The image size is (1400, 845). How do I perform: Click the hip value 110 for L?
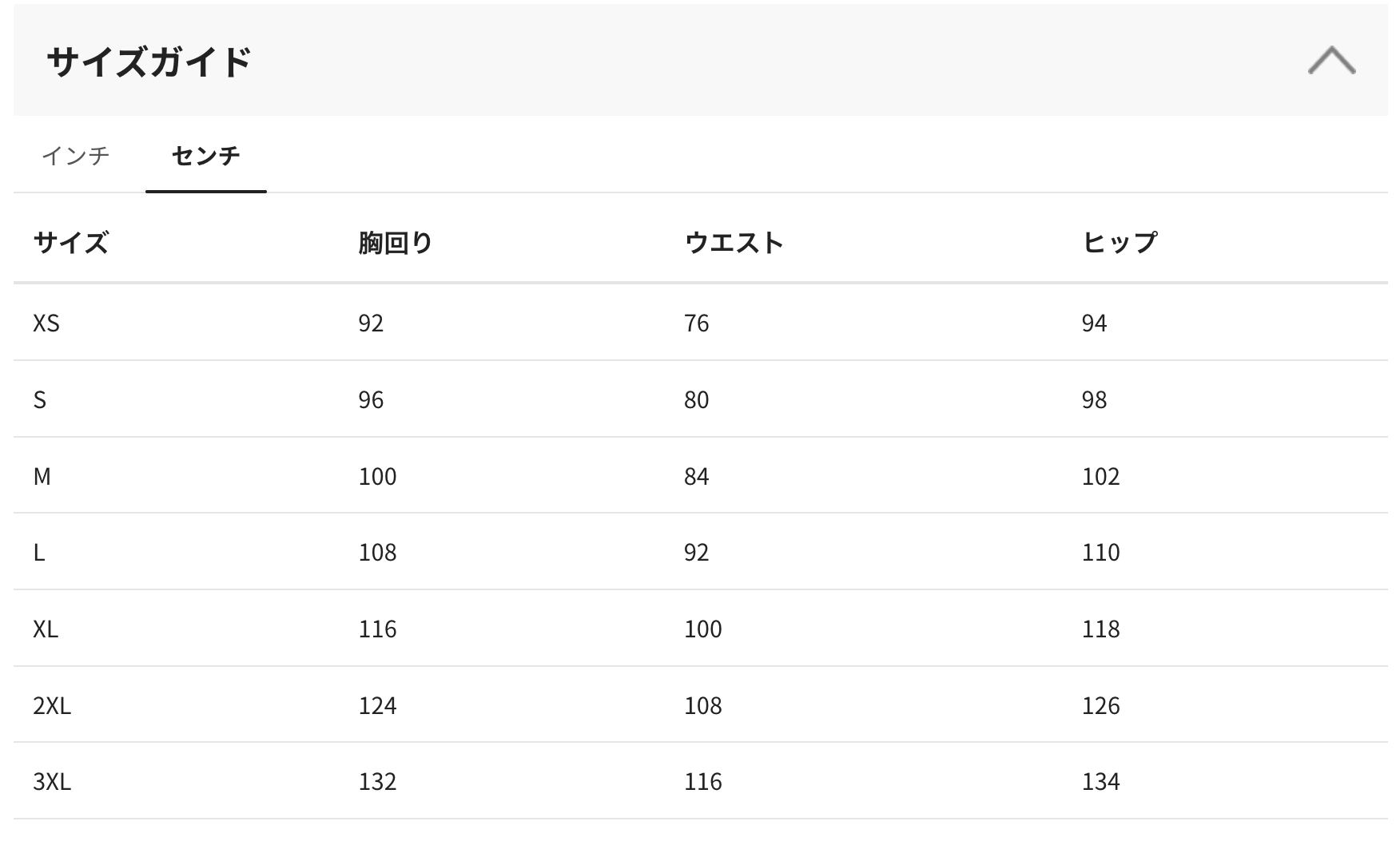click(1100, 552)
